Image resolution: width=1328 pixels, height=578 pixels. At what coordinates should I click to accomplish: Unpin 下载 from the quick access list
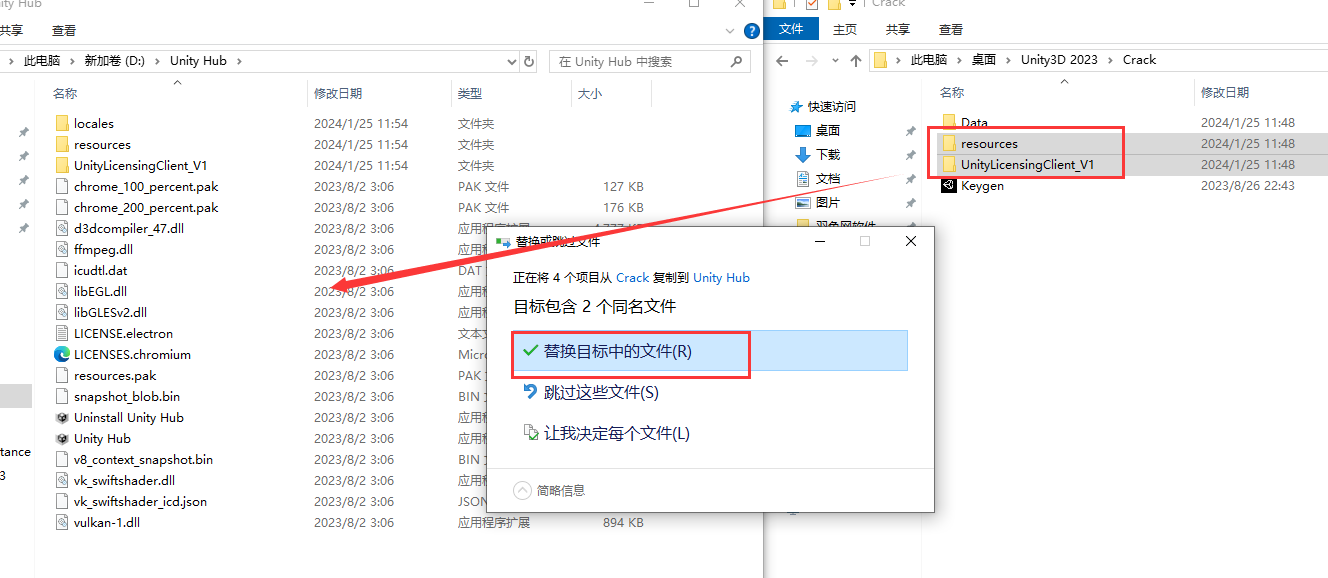point(909,155)
